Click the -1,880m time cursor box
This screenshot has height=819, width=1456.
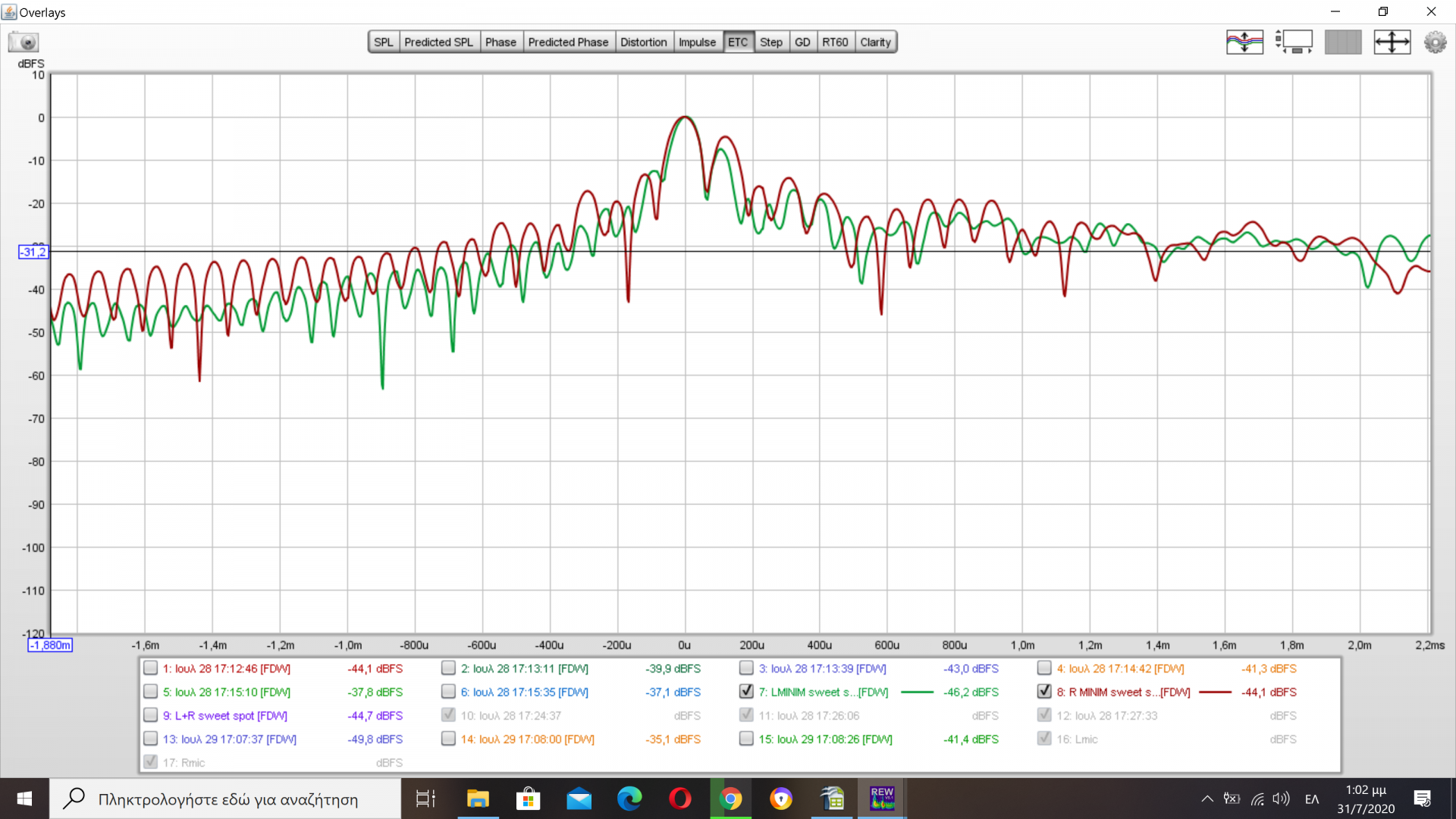point(50,645)
